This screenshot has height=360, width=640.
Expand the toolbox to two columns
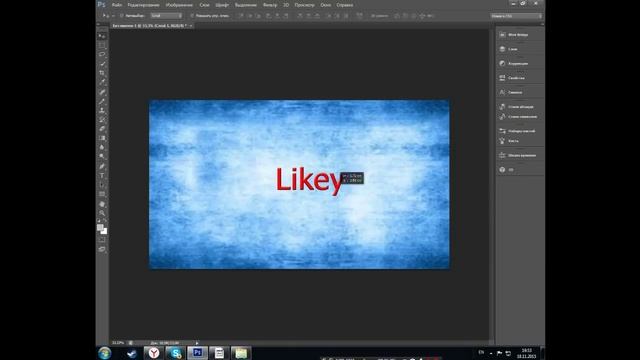(x=98, y=24)
